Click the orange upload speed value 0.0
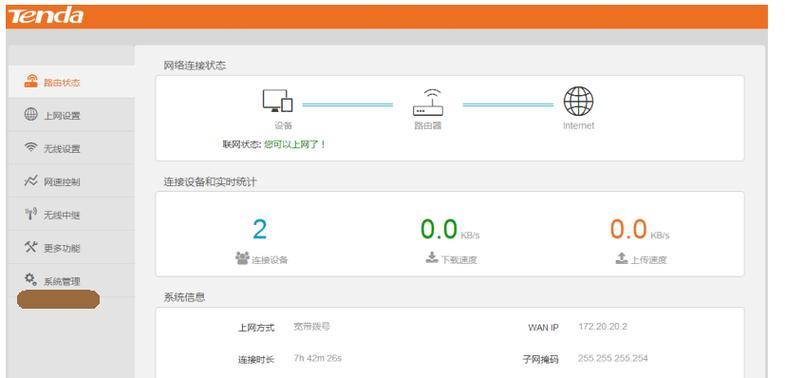The width and height of the screenshot is (785, 378). [628, 230]
